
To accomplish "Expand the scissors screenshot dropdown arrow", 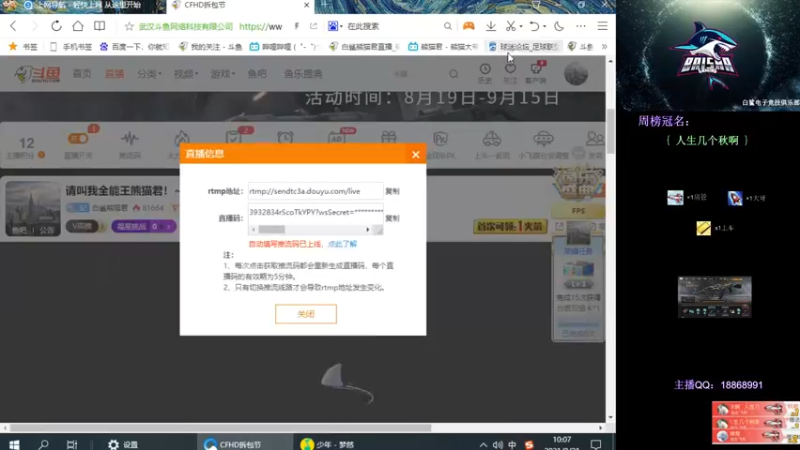I will 521,27.
